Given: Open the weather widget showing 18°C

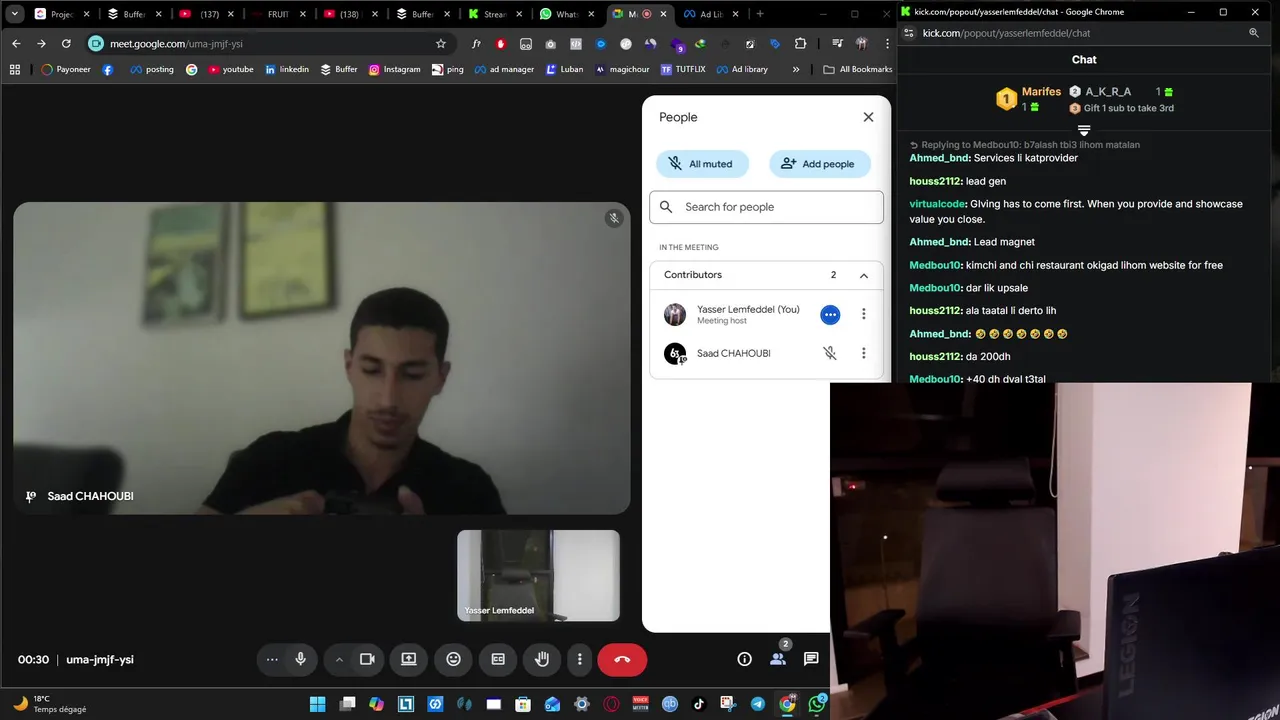Looking at the screenshot, I should [x=50, y=704].
